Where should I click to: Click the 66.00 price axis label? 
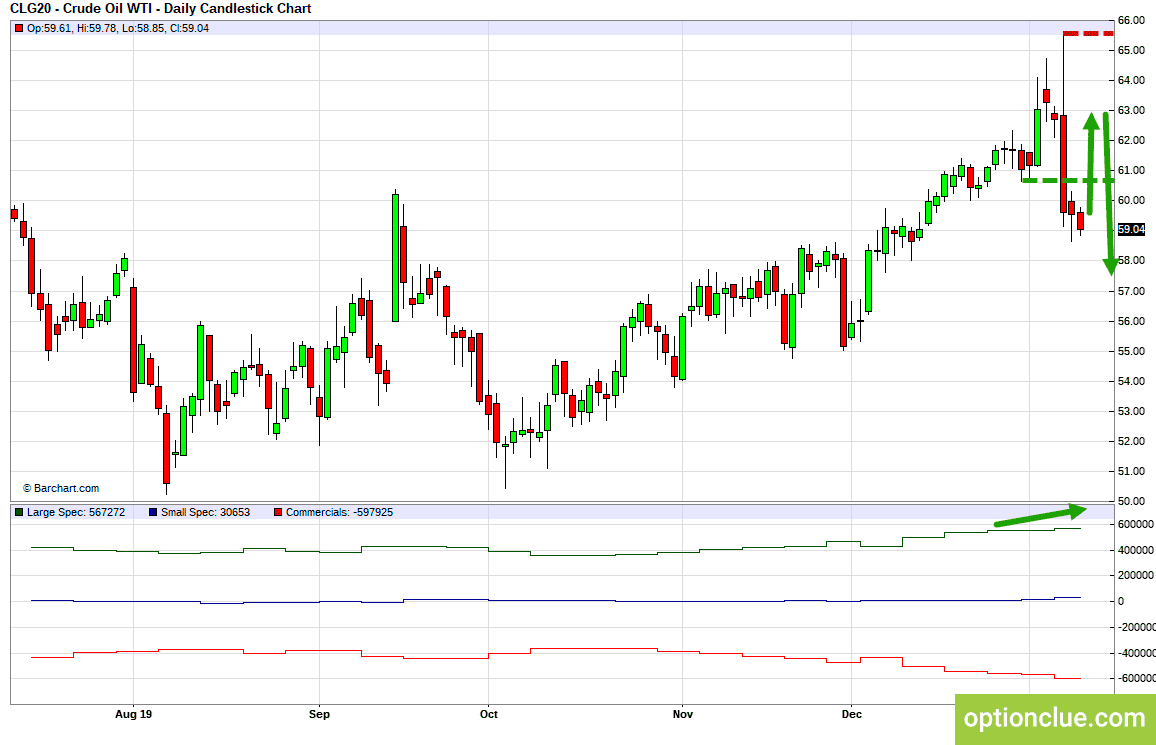tap(1131, 21)
